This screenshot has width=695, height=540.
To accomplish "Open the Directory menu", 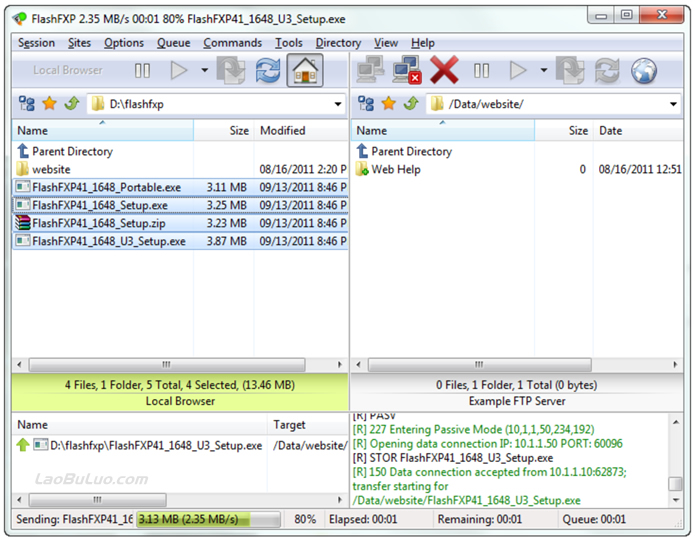I will pyautogui.click(x=338, y=43).
